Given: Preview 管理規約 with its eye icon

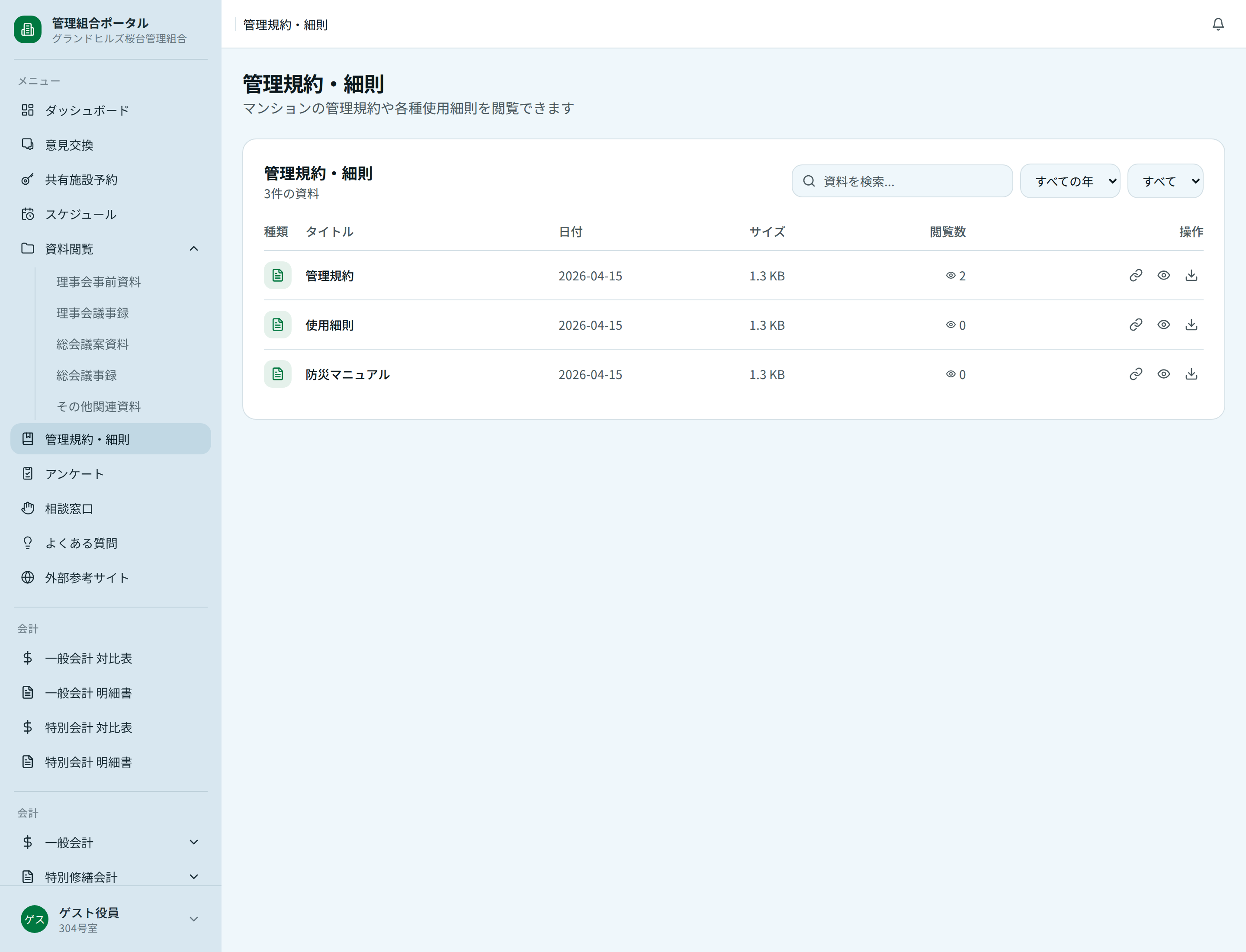Looking at the screenshot, I should [x=1163, y=275].
